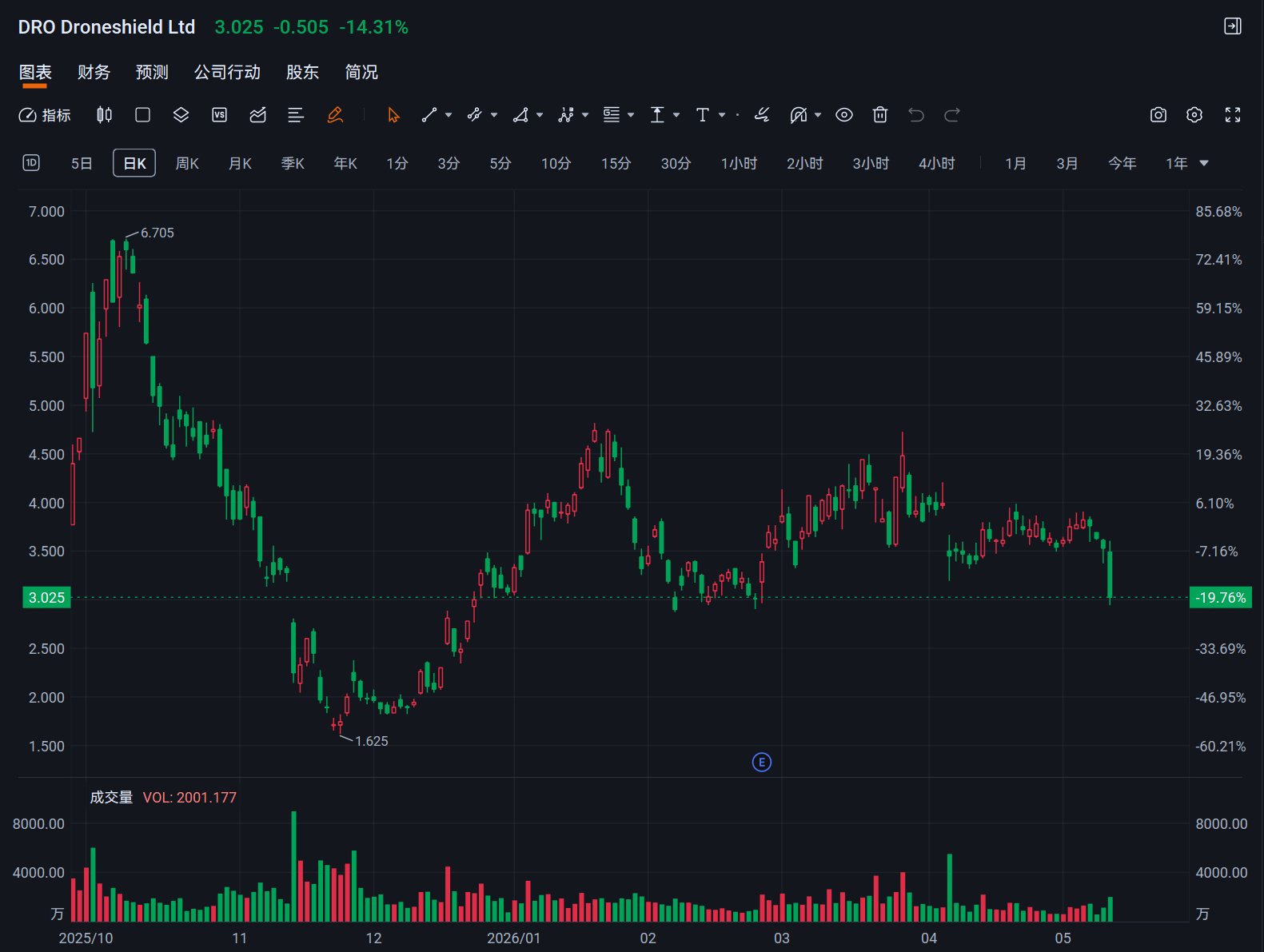Set the range to 今年
This screenshot has height=952, width=1264.
pos(1122,163)
